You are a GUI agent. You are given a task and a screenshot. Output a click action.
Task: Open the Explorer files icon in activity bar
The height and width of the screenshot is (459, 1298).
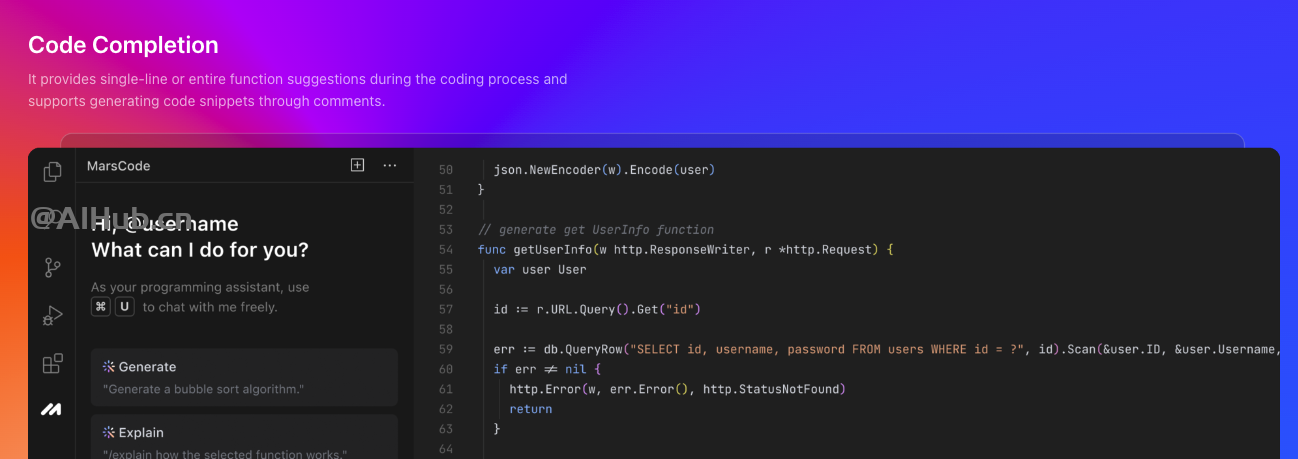click(52, 172)
